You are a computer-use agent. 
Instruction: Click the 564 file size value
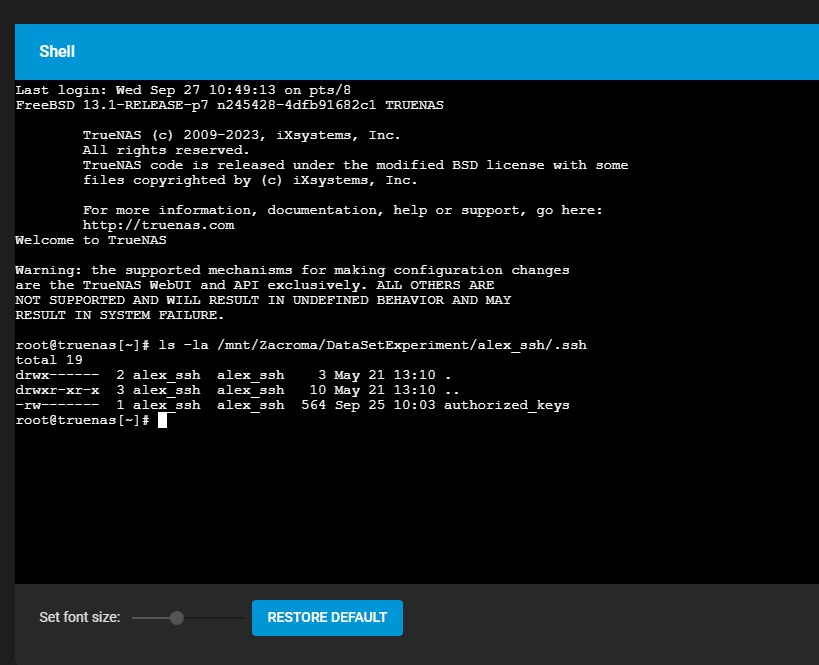(313, 405)
